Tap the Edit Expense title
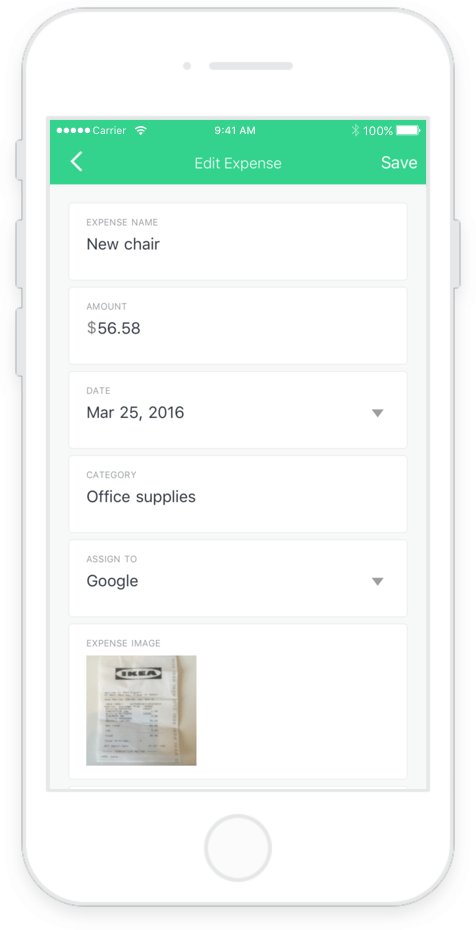The height and width of the screenshot is (930, 476). [x=238, y=163]
